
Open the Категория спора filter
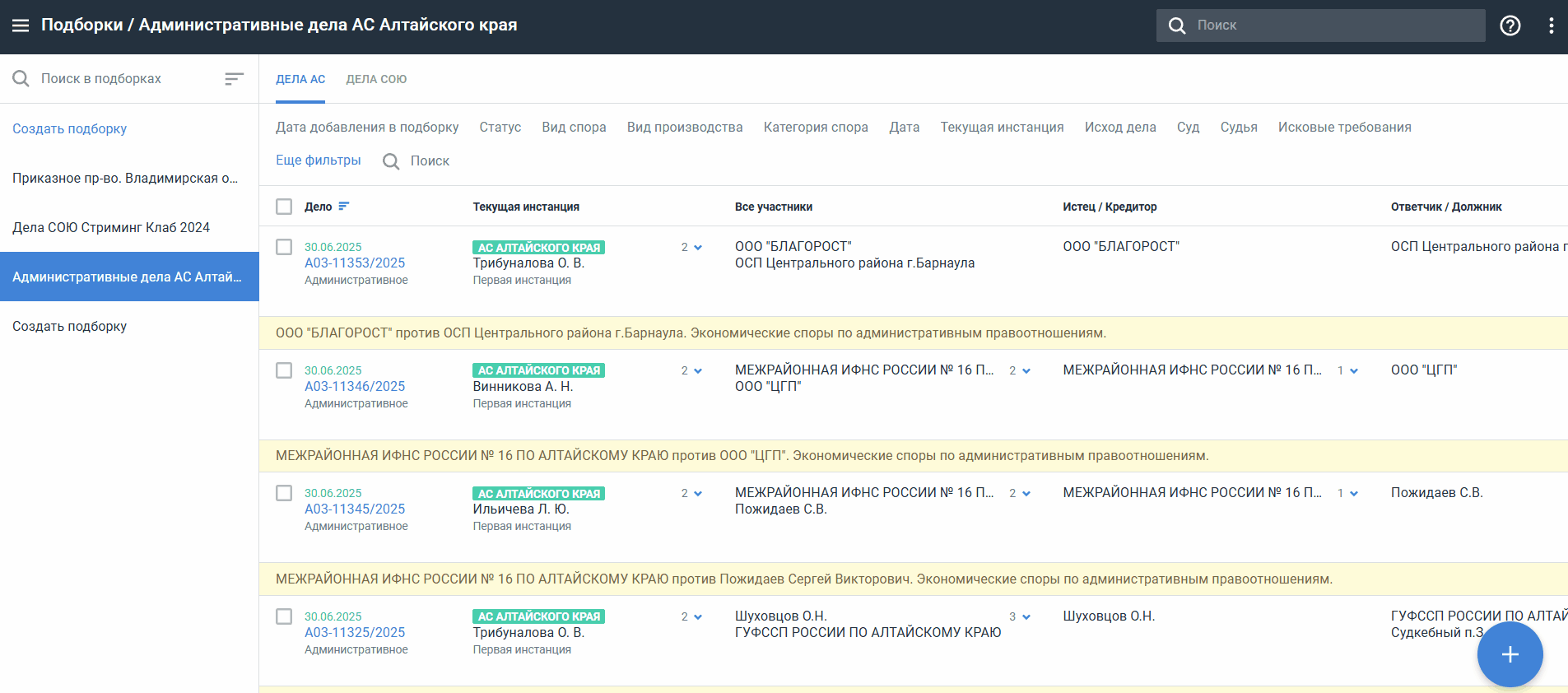(x=816, y=127)
